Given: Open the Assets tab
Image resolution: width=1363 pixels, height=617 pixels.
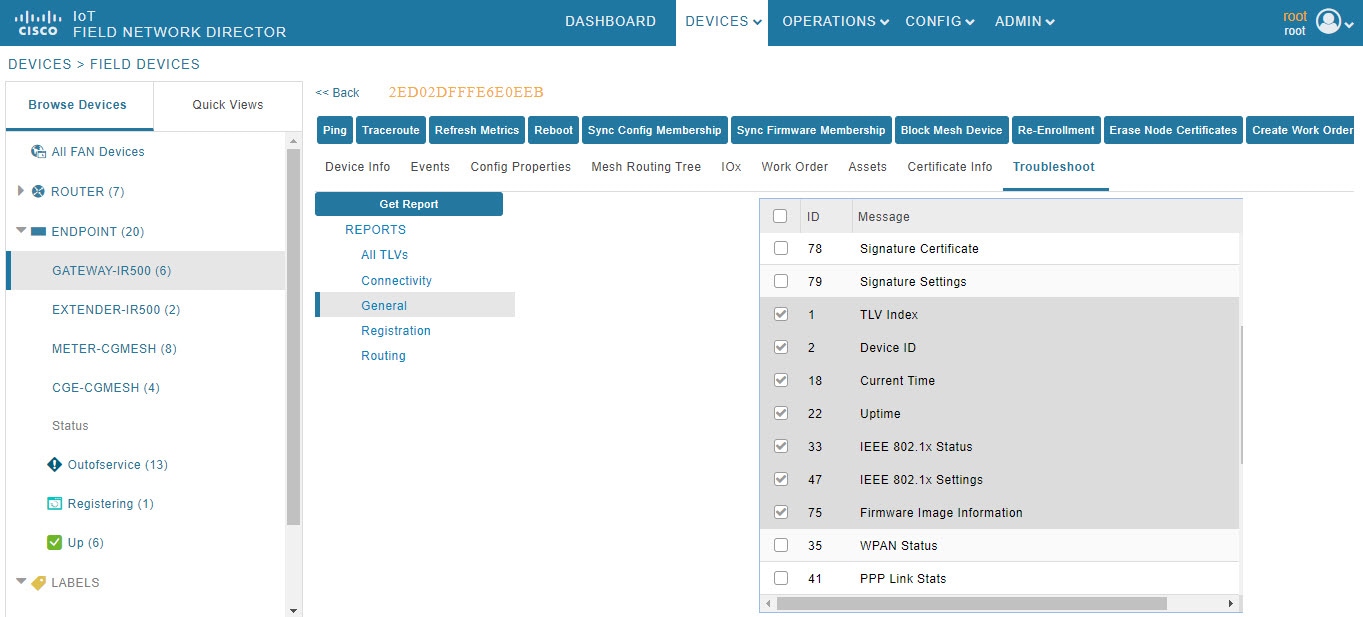Looking at the screenshot, I should pyautogui.click(x=868, y=167).
